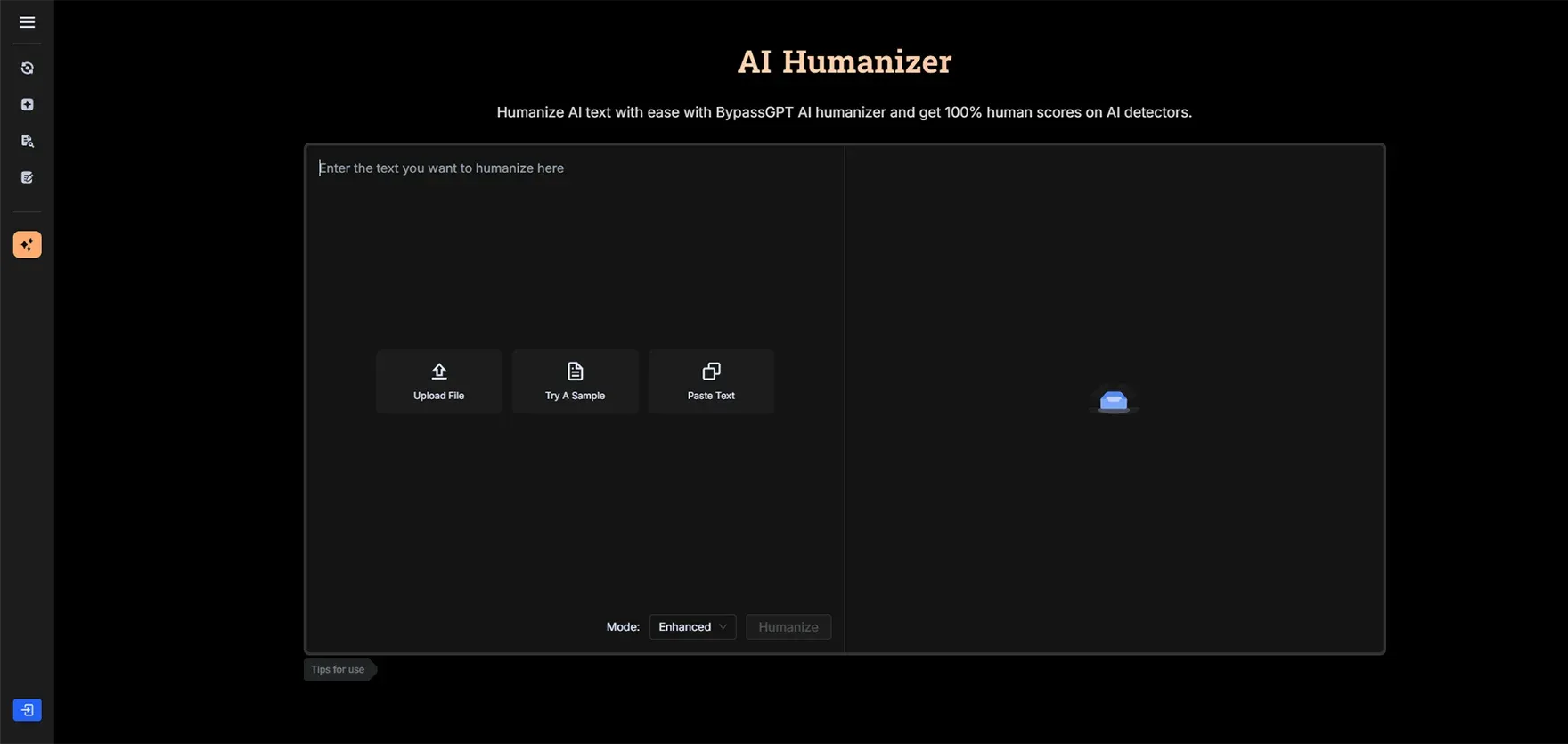Click the BypassGPT subtitle description text
1568x744 pixels.
click(x=845, y=112)
